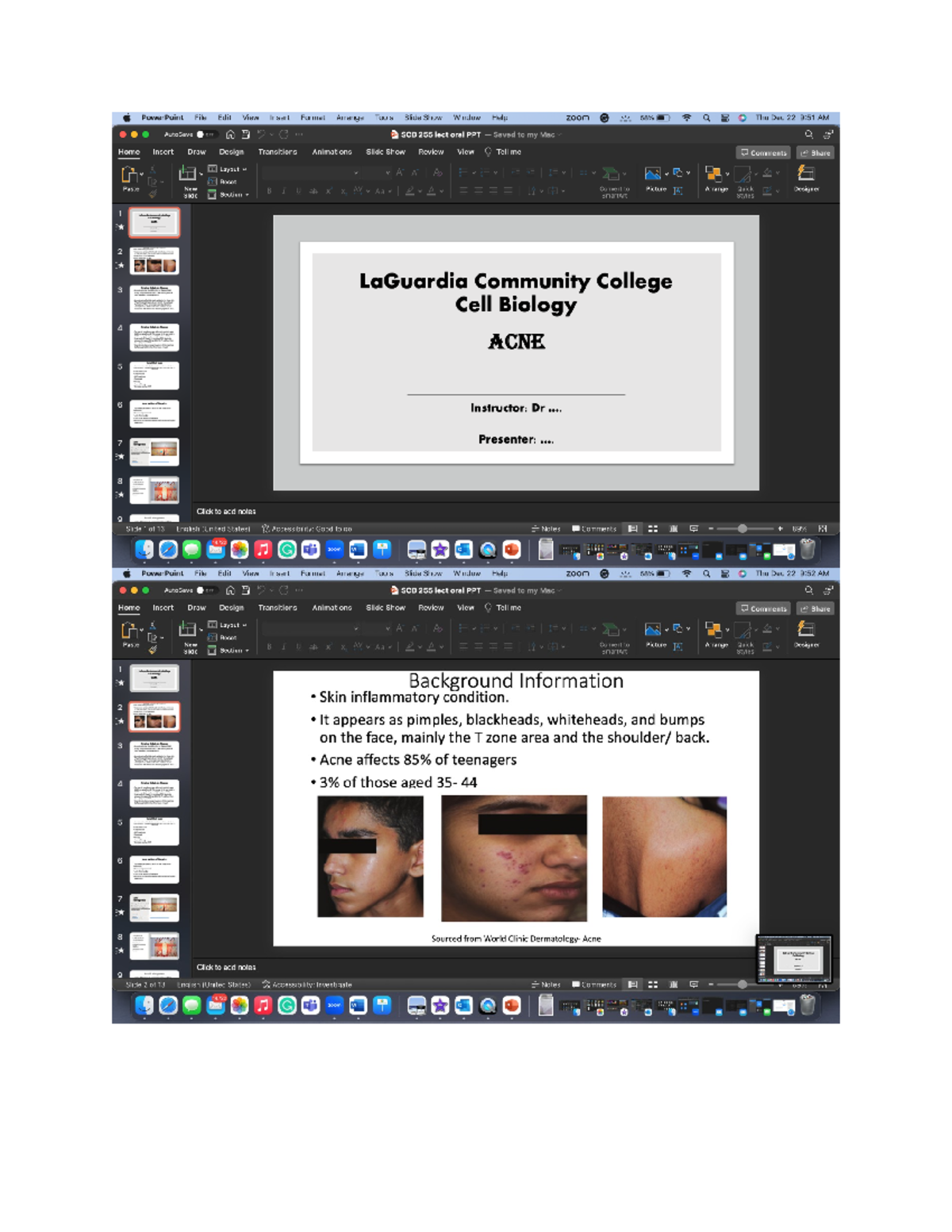952x1232 pixels.
Task: Click the New Slide icon in the lower ribbon
Action: (188, 631)
